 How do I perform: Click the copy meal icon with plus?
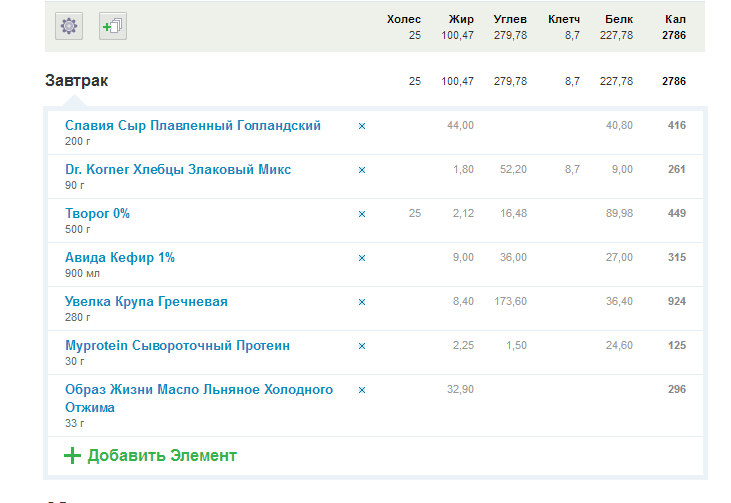113,26
